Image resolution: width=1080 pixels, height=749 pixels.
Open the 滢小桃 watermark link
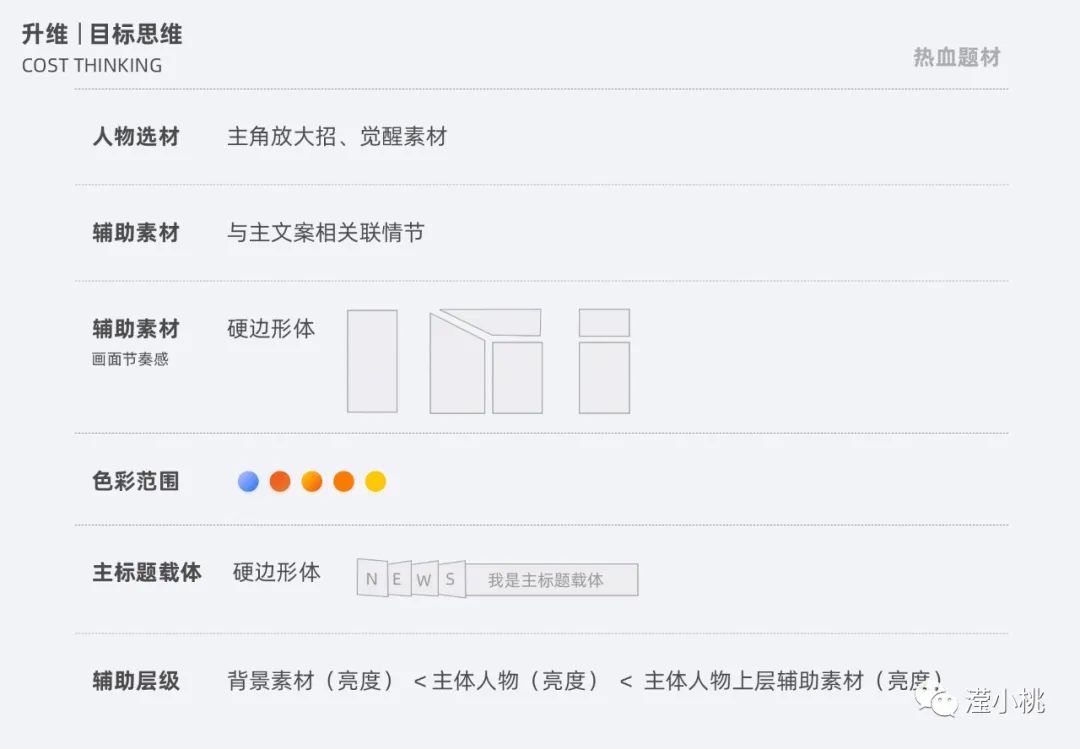(x=1003, y=701)
